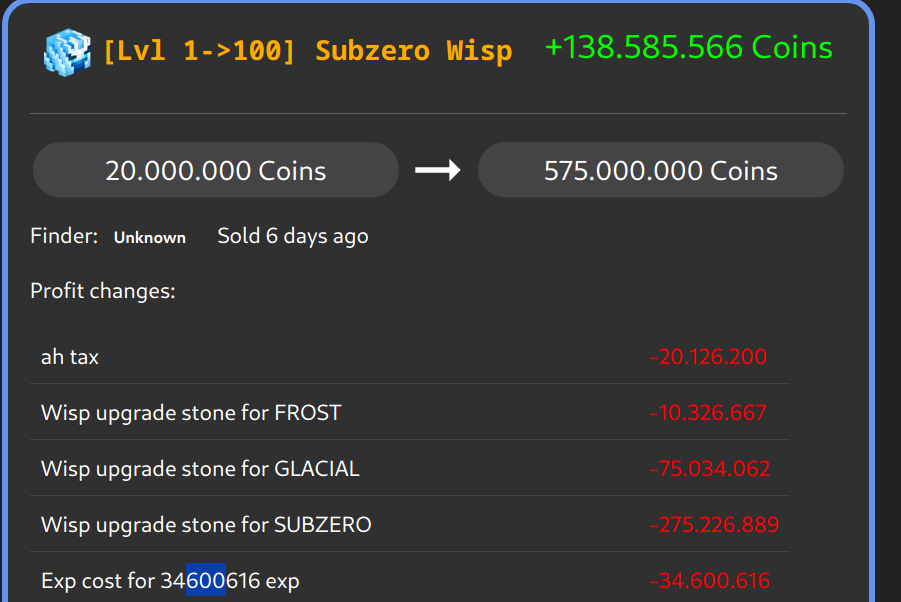Click the highlighted digits in the exp cost
Image resolution: width=901 pixels, height=602 pixels.
click(205, 581)
